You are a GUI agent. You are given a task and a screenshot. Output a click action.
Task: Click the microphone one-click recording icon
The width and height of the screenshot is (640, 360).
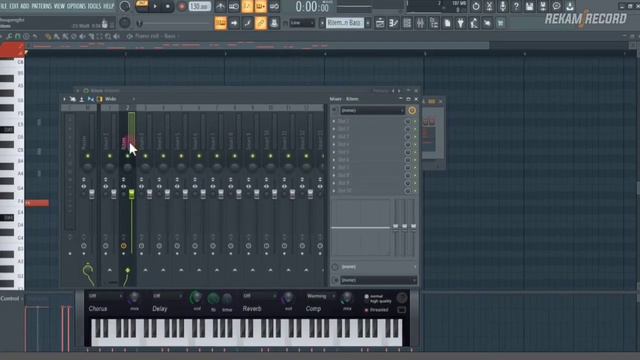coord(502,6)
